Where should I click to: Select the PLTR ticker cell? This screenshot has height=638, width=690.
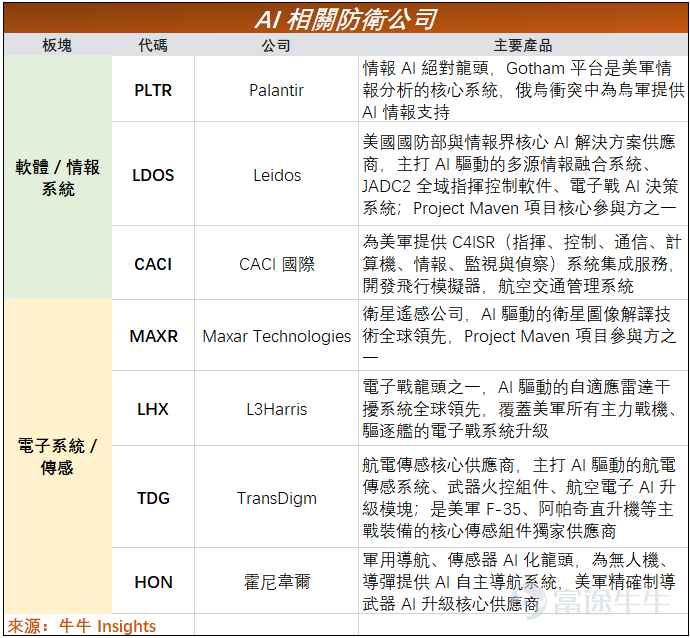tap(153, 90)
